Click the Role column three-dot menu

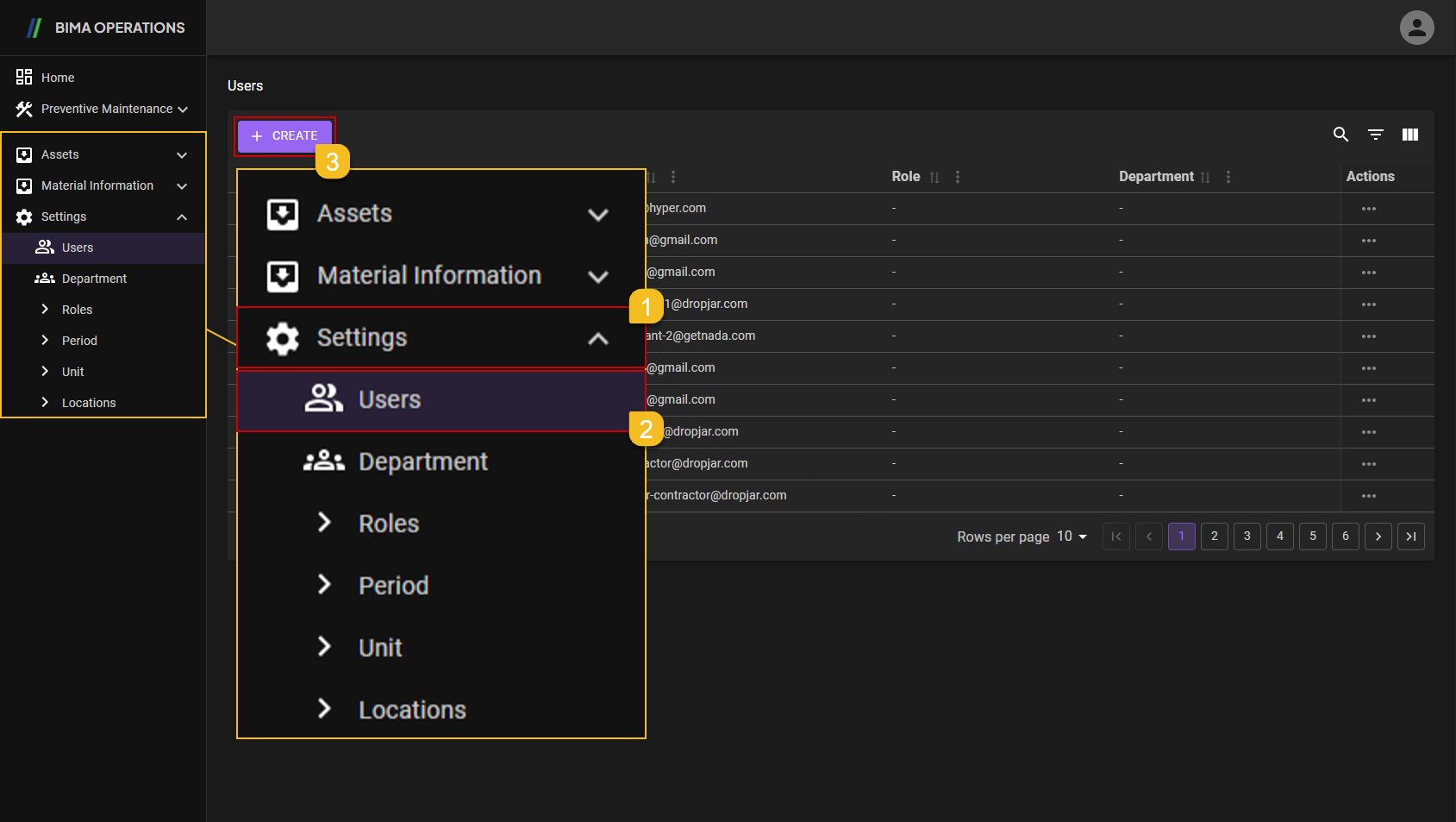(x=958, y=177)
